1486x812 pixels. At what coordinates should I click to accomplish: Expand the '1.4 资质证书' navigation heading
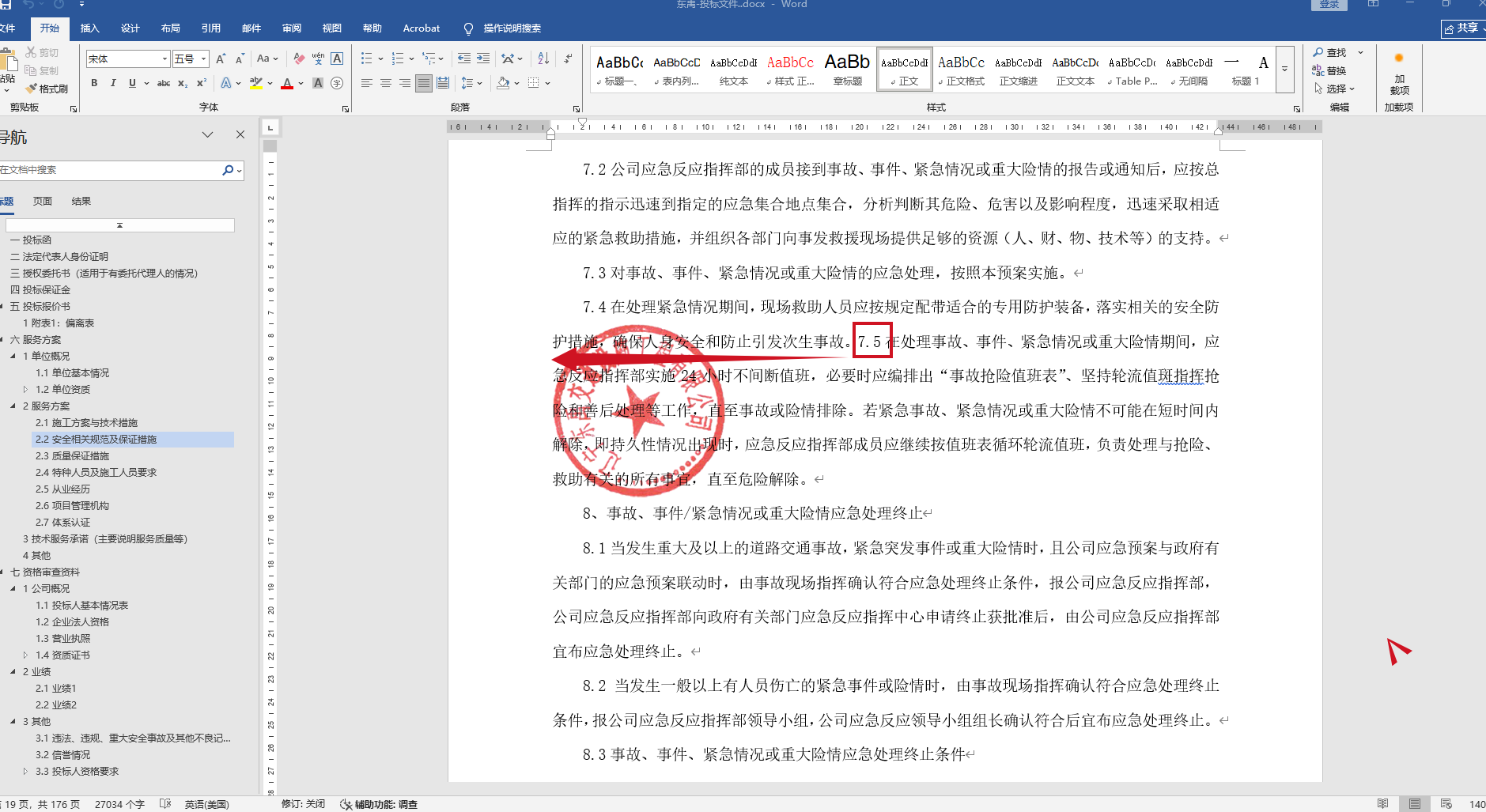pyautogui.click(x=25, y=655)
